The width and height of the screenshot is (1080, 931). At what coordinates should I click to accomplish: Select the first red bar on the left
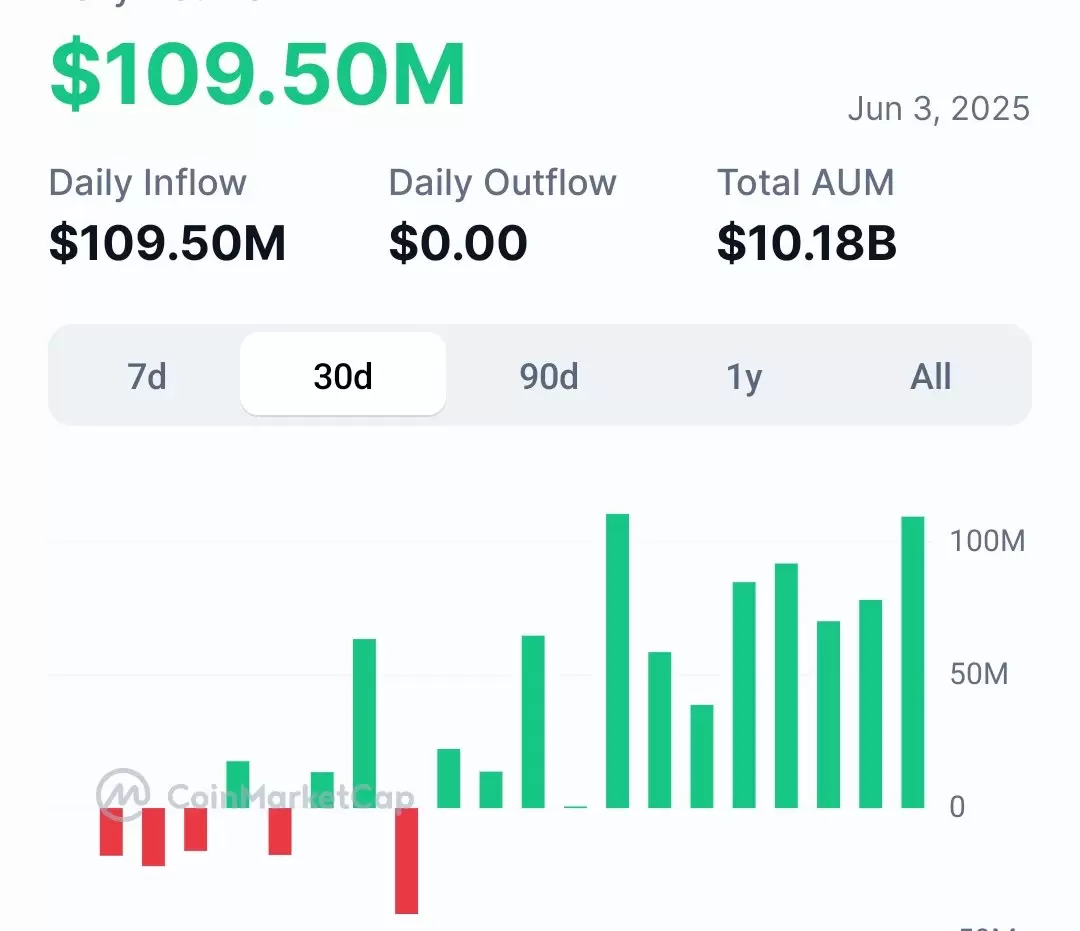point(112,832)
